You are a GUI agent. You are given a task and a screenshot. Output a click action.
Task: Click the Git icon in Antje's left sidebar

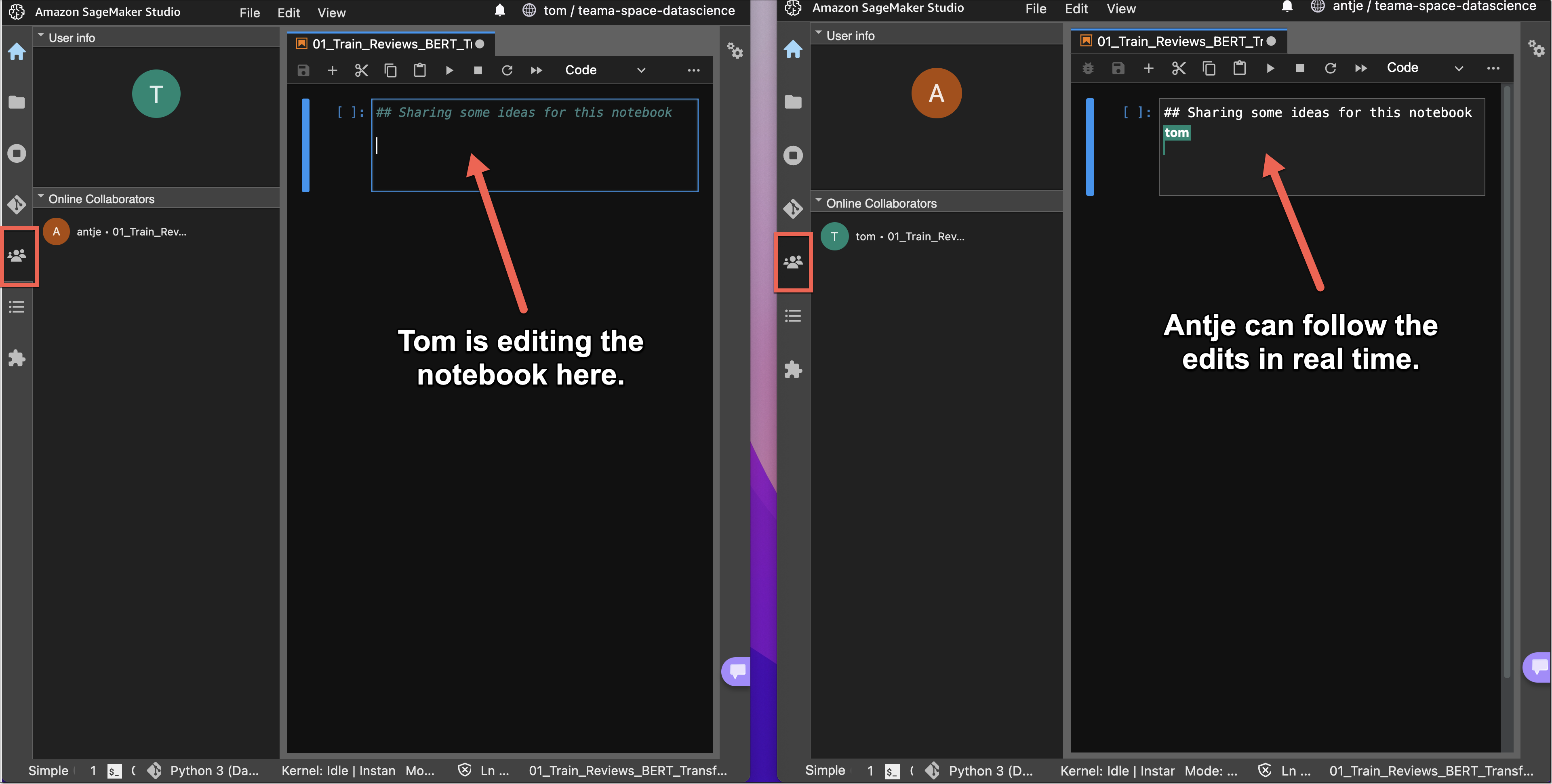tap(792, 208)
